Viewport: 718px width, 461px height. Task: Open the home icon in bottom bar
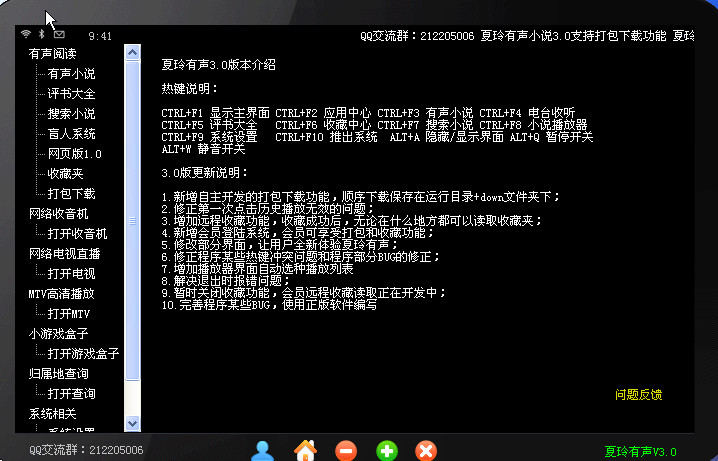pyautogui.click(x=305, y=450)
